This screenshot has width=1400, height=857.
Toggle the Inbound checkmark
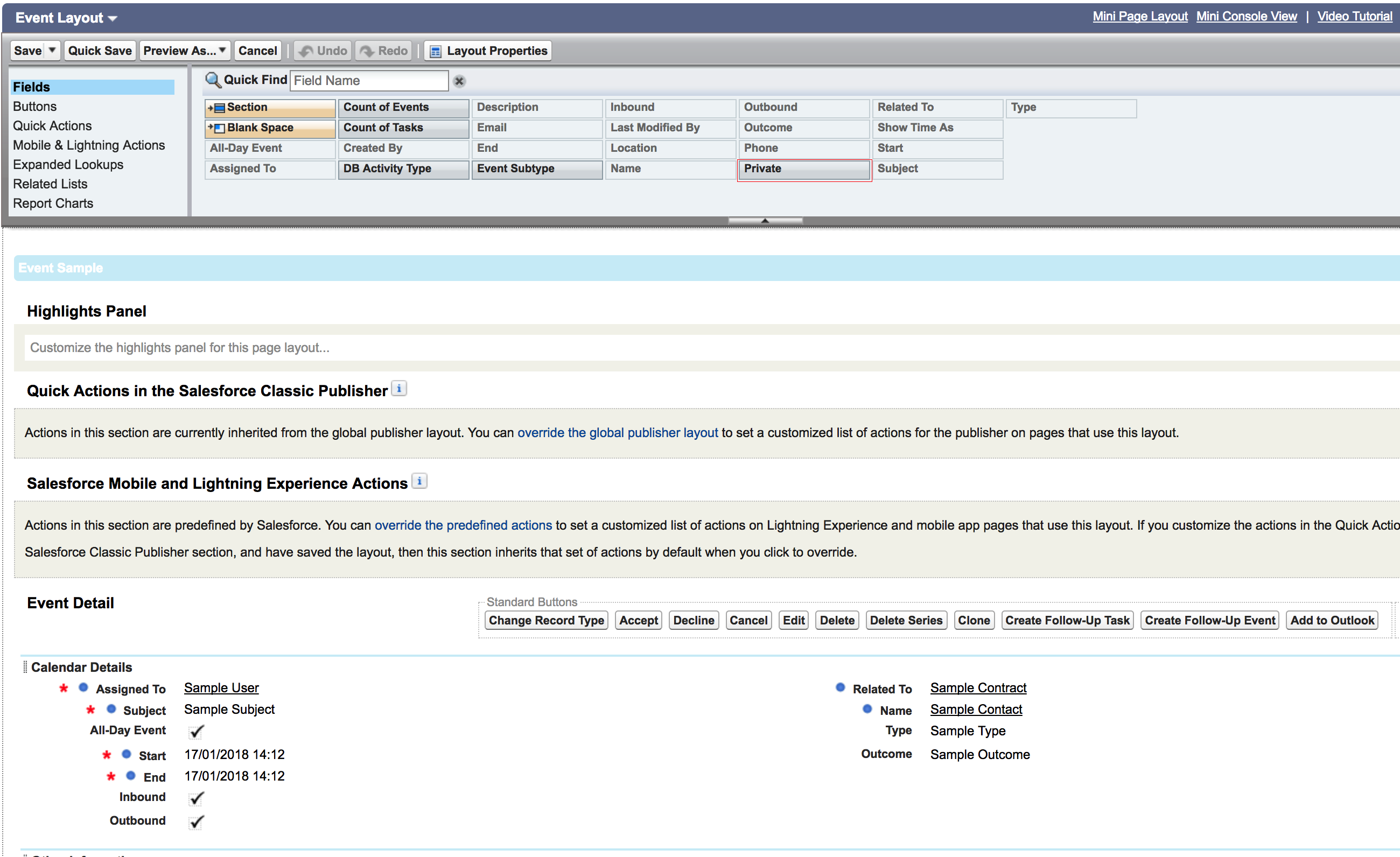coord(196,798)
